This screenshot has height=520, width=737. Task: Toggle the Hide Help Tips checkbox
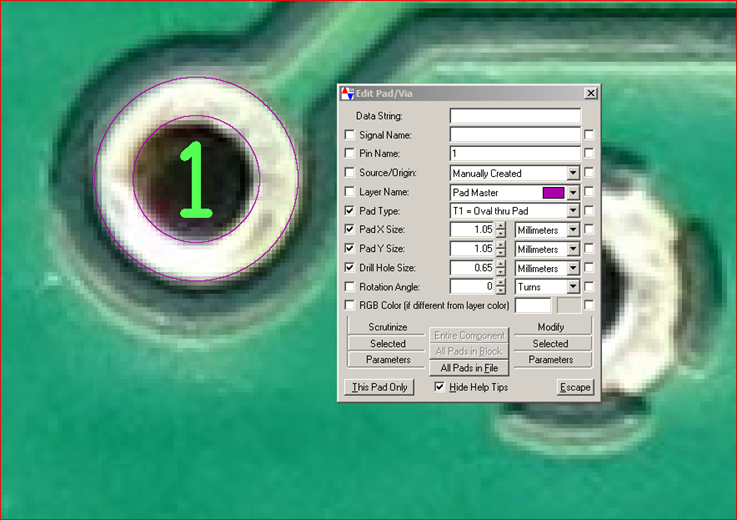click(440, 387)
